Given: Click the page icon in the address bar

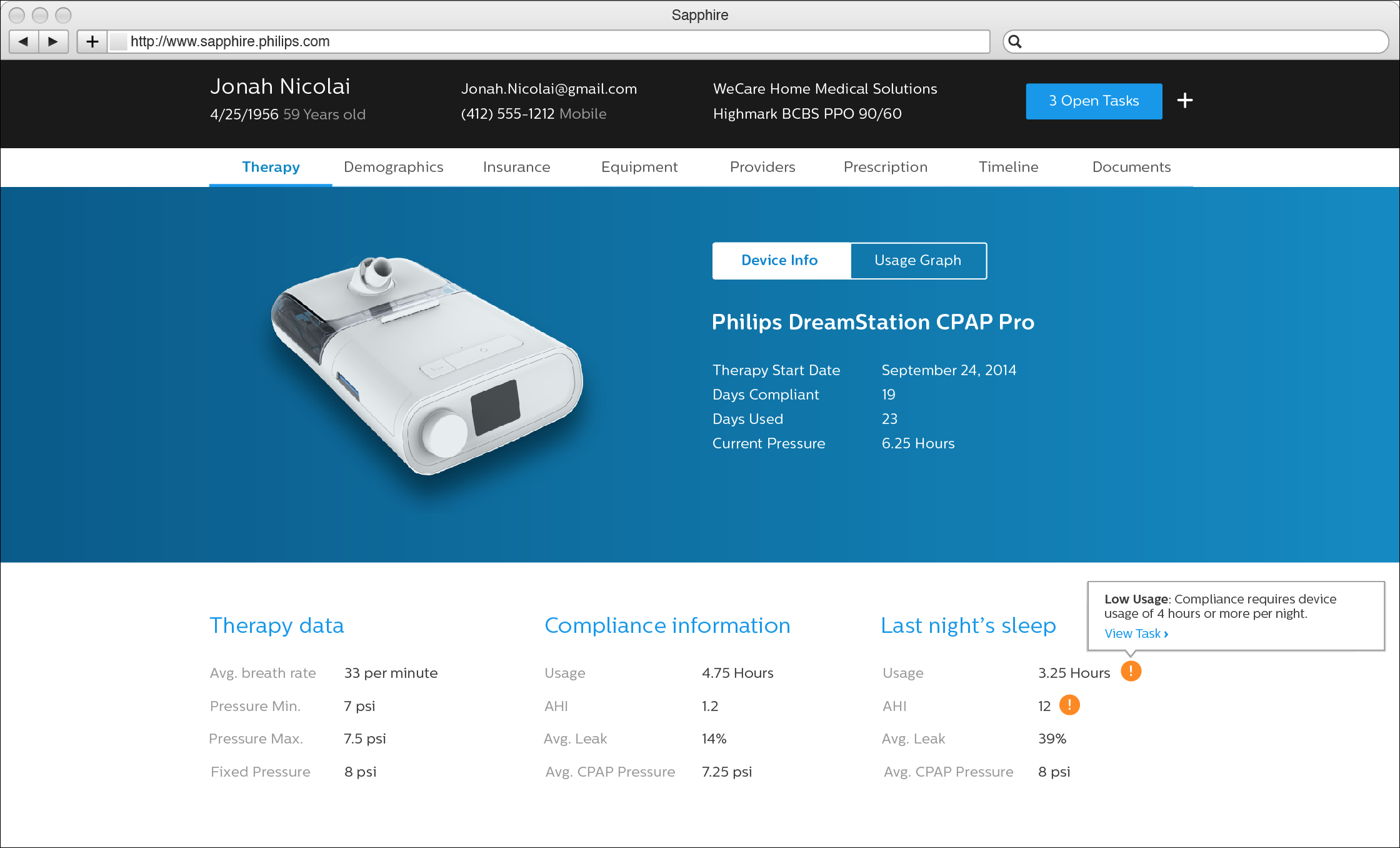Looking at the screenshot, I should pos(119,41).
